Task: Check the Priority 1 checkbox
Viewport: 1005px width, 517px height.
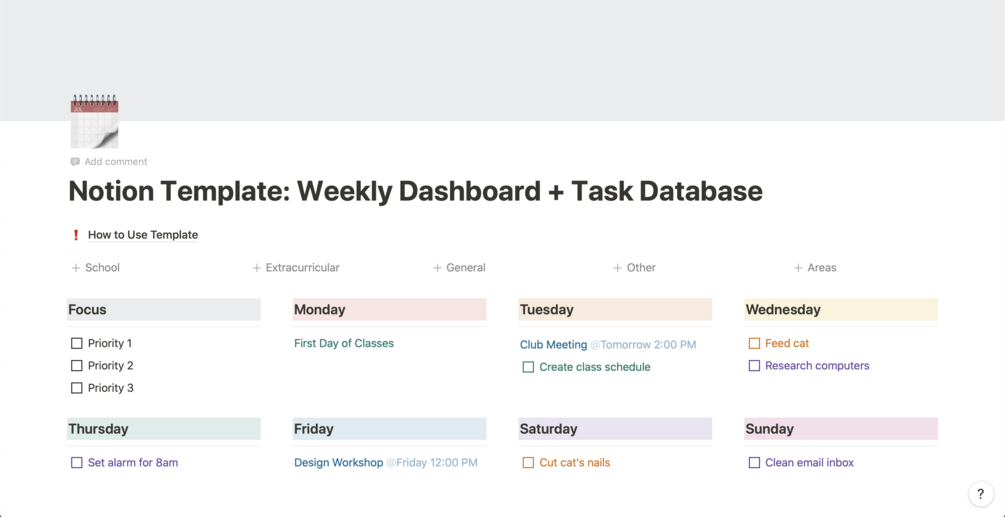Action: [77, 343]
